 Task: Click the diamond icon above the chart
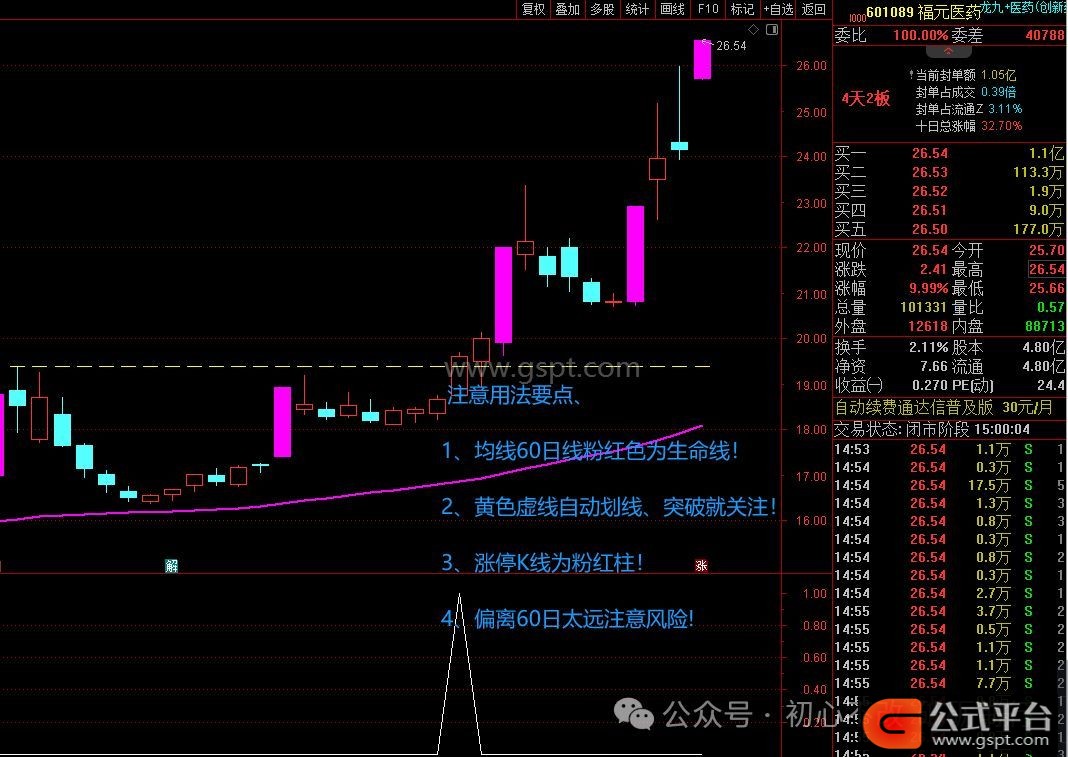pos(754,30)
